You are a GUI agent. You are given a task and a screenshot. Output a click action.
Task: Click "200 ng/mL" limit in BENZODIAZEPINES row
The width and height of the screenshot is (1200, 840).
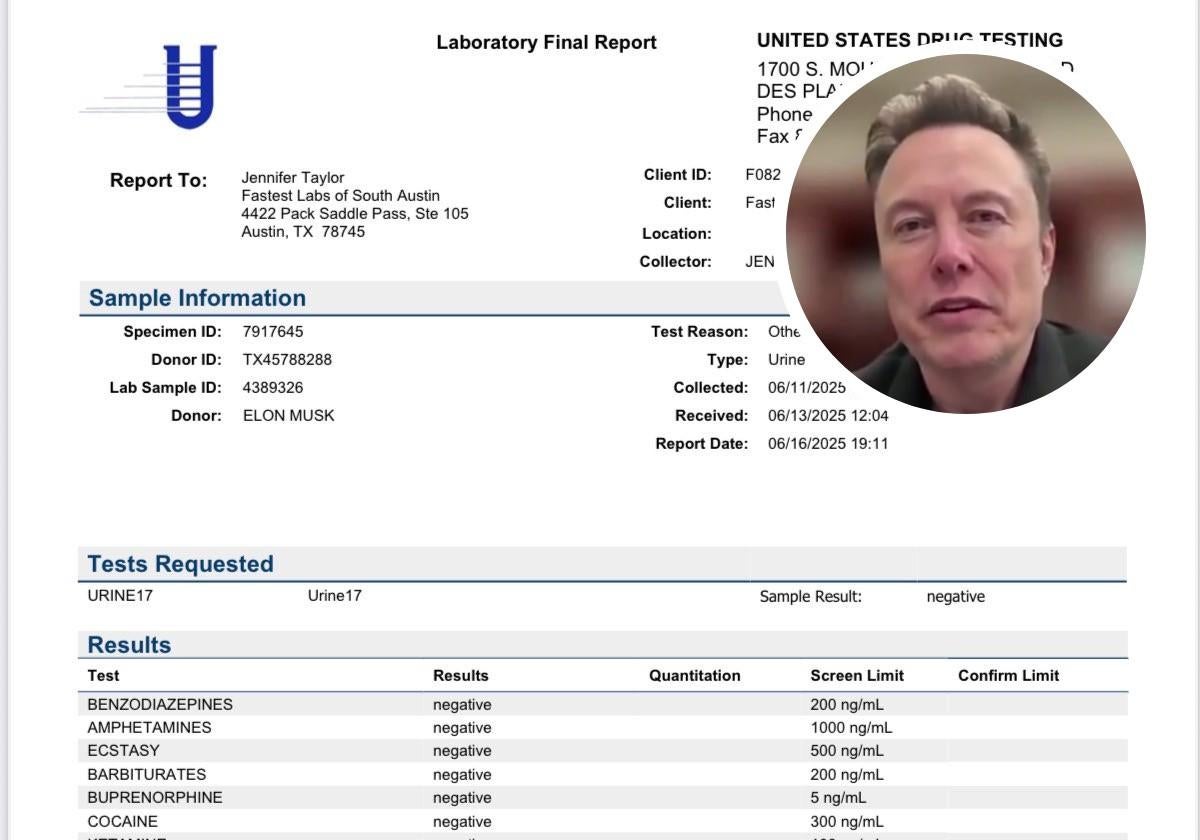[x=847, y=705]
